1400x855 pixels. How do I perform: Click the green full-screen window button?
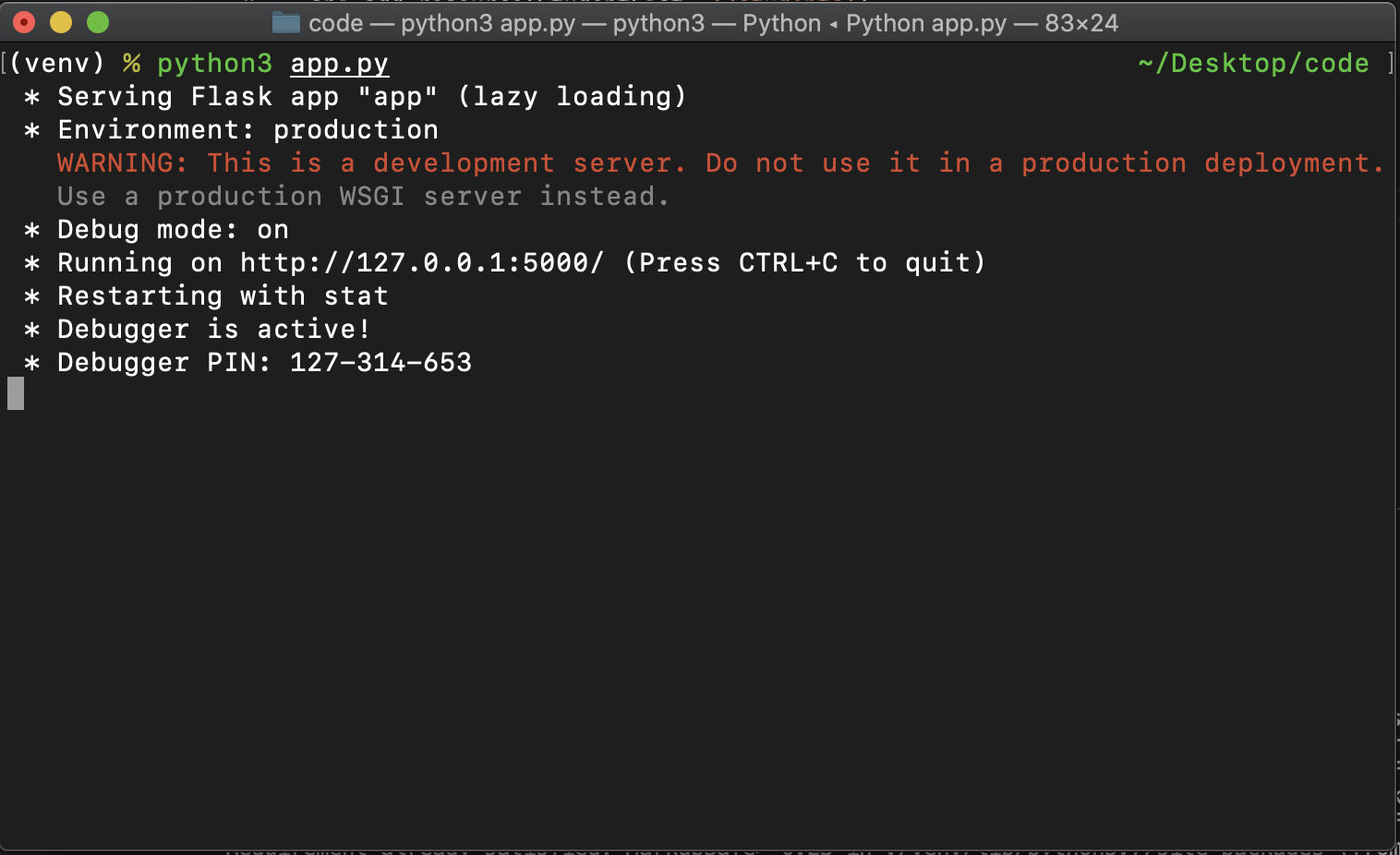point(98,22)
